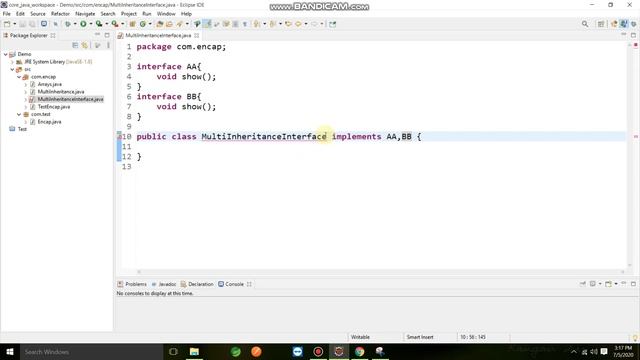Click the Smart Insert status field
The image size is (640, 360).
pyautogui.click(x=420, y=337)
